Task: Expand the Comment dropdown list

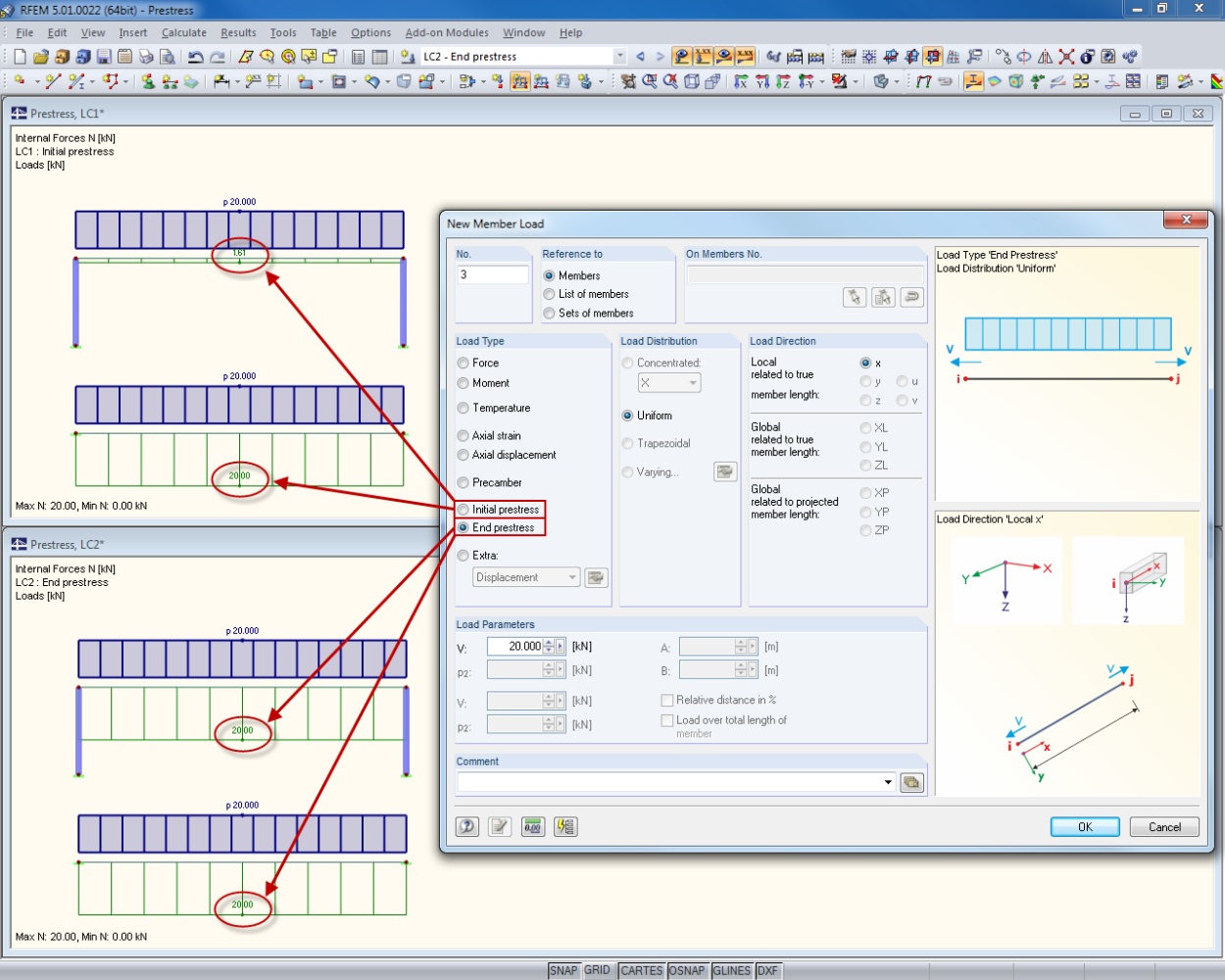Action: coord(888,782)
